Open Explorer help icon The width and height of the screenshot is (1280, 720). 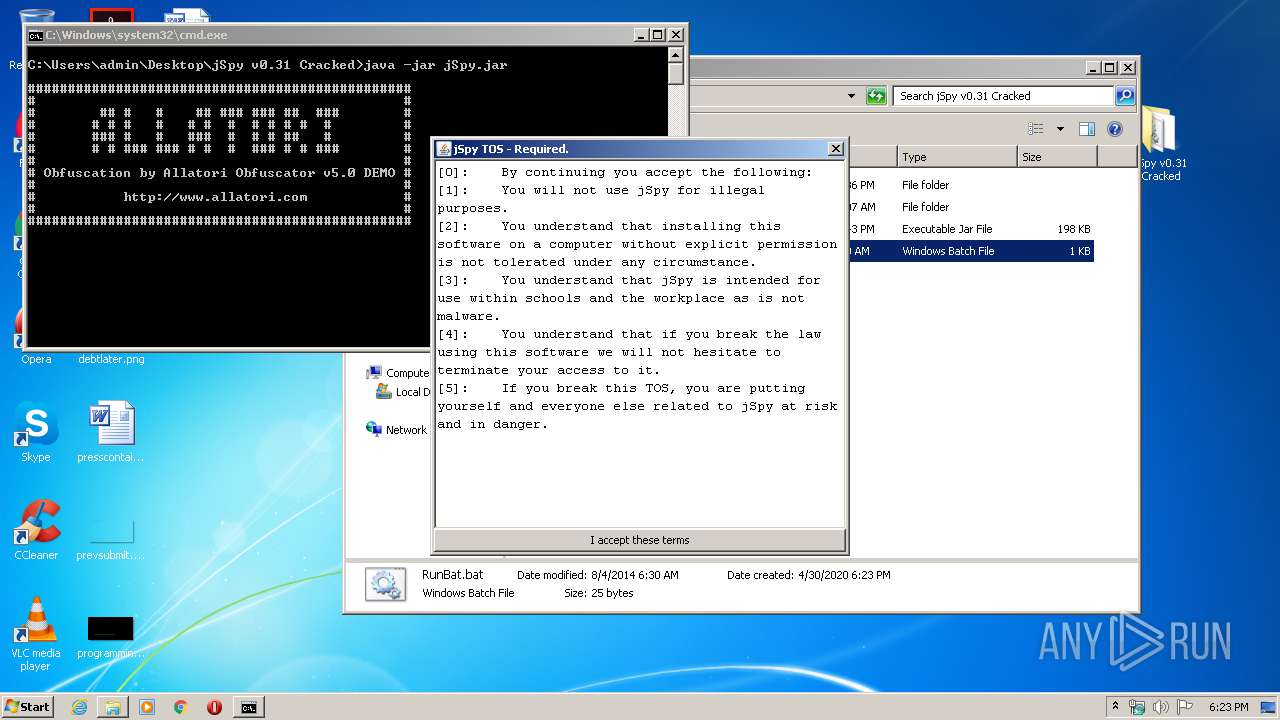(x=1115, y=129)
